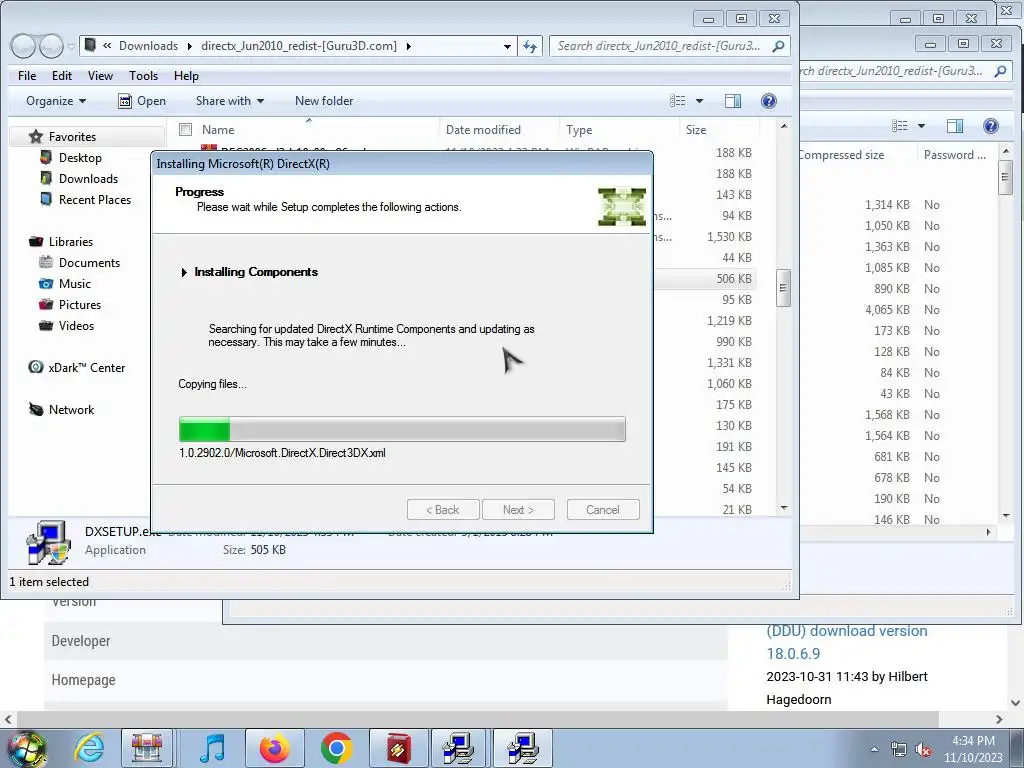Open the DDU download version link
The width and height of the screenshot is (1024, 768).
(x=847, y=642)
